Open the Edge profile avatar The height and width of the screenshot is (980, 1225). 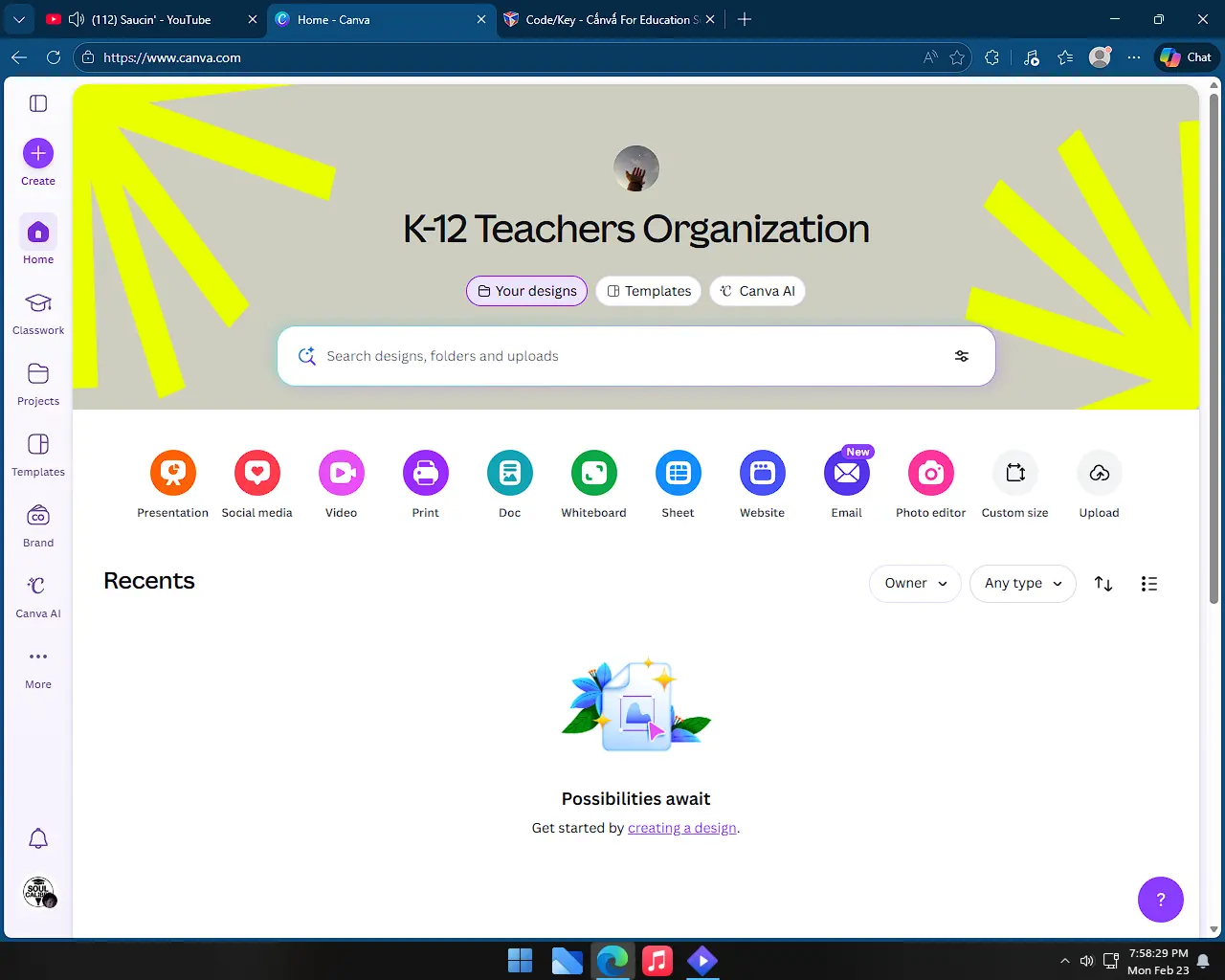(x=1101, y=57)
